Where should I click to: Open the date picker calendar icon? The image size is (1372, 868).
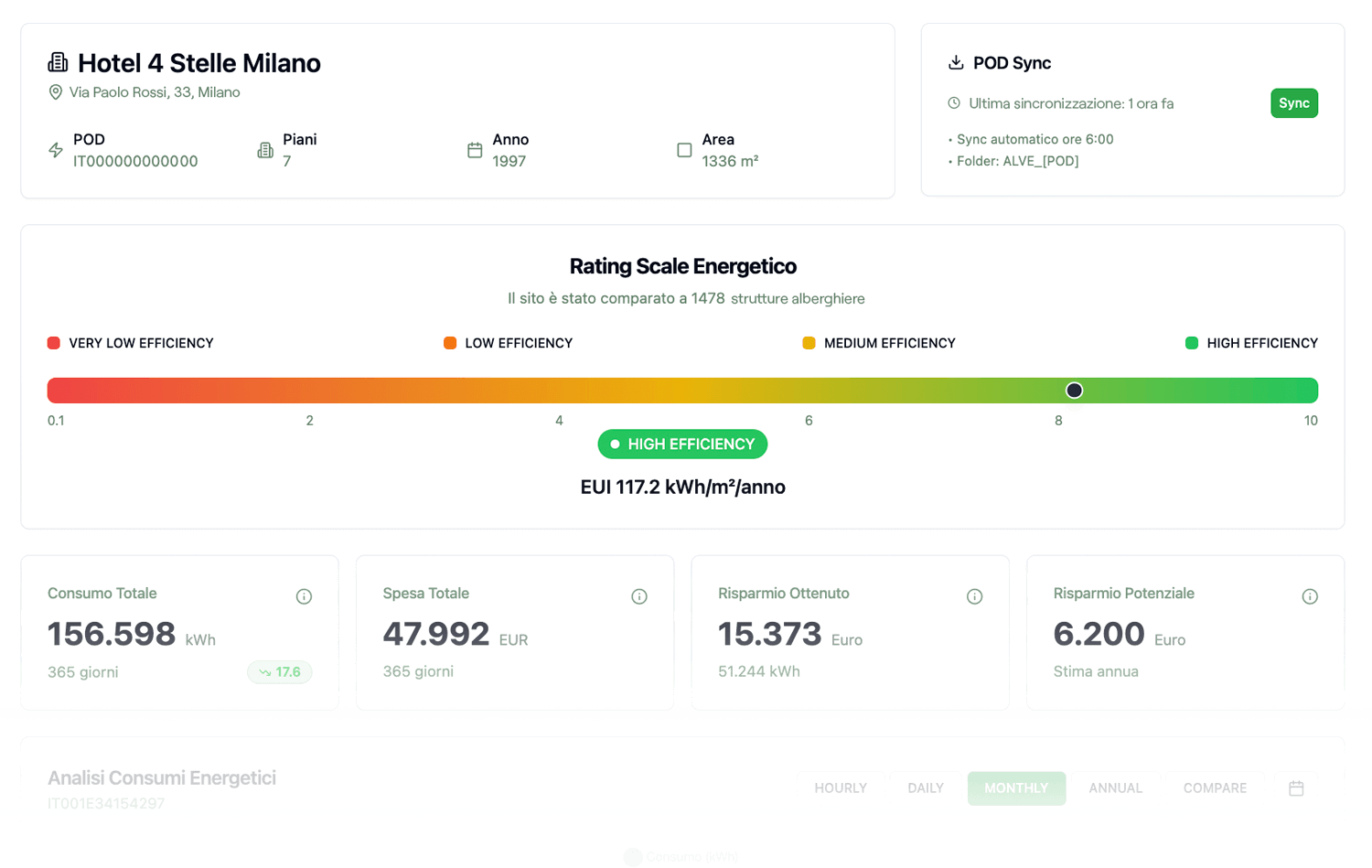tap(1296, 788)
